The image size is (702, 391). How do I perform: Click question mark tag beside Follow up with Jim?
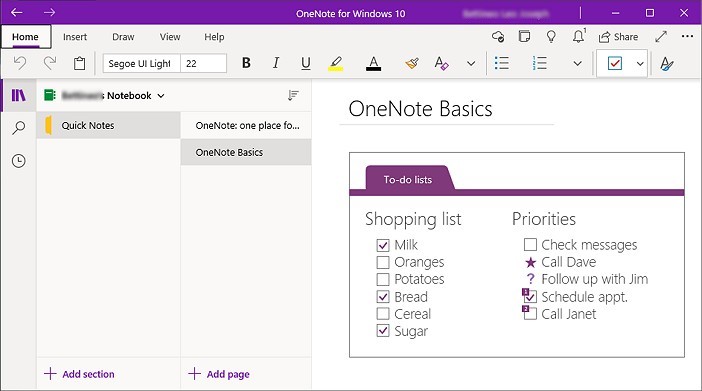pos(531,279)
